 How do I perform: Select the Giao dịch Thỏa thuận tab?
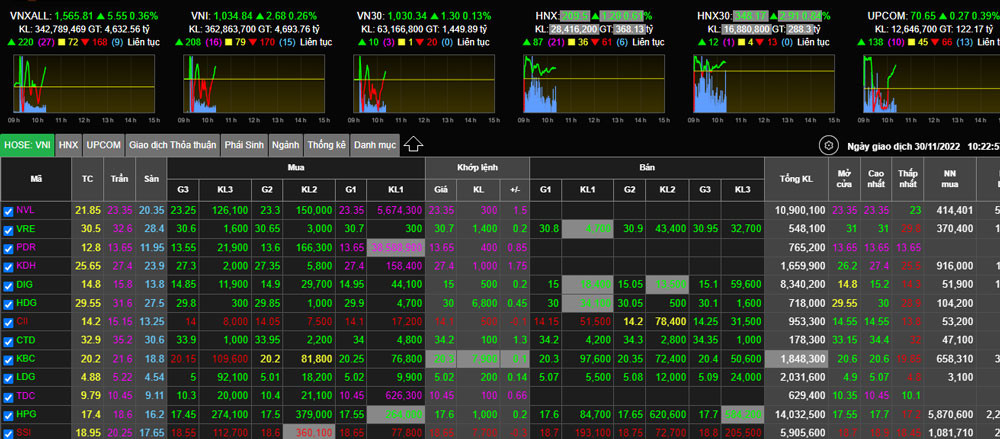point(172,145)
